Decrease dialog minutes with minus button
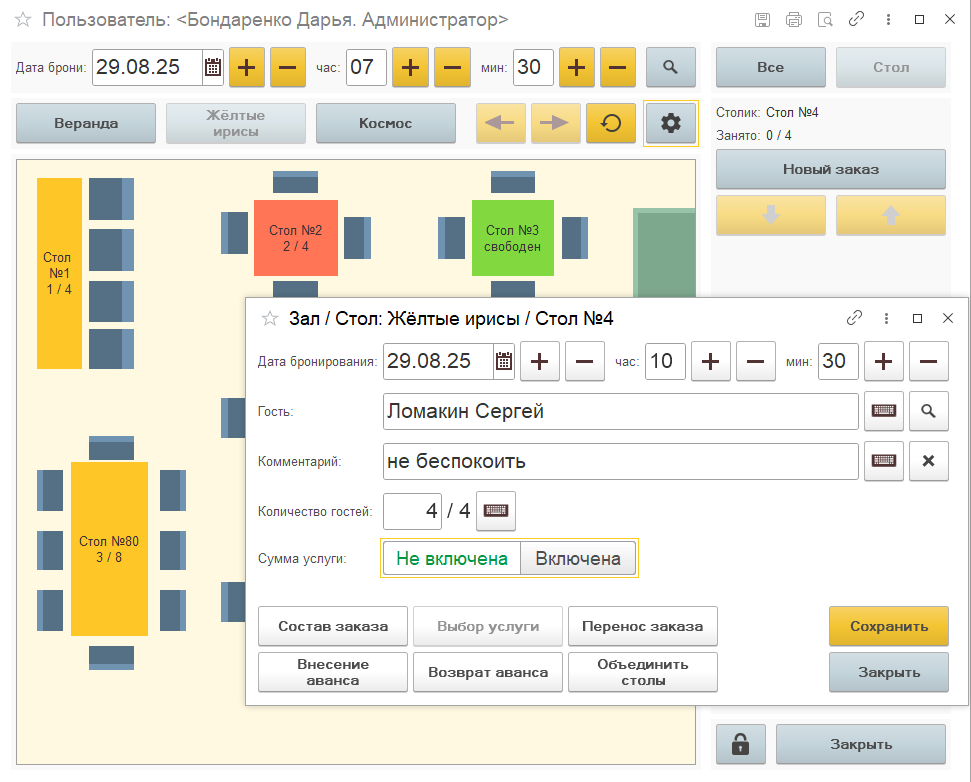Viewport: 971px width, 782px height. 928,362
